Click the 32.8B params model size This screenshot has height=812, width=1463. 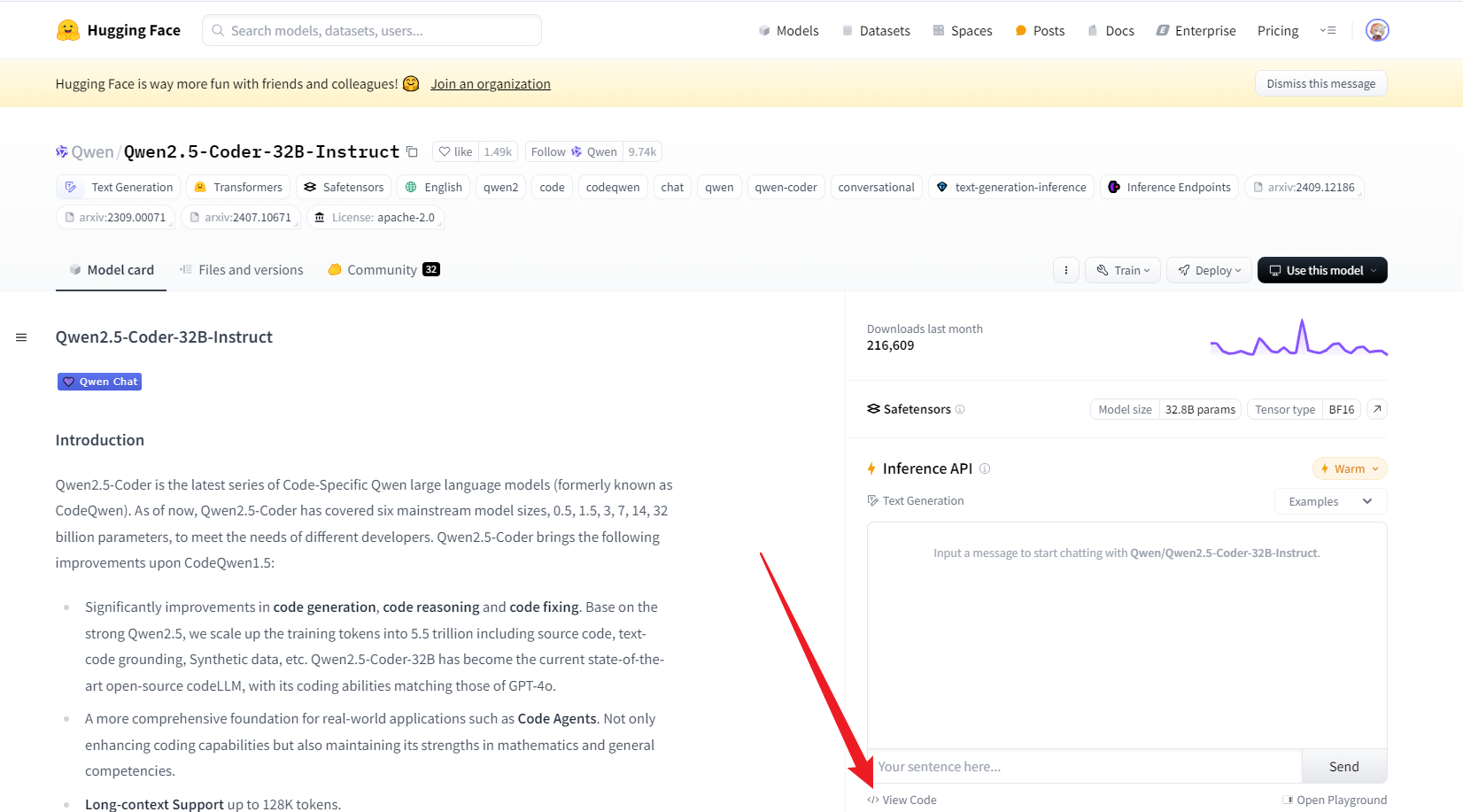(x=1200, y=409)
